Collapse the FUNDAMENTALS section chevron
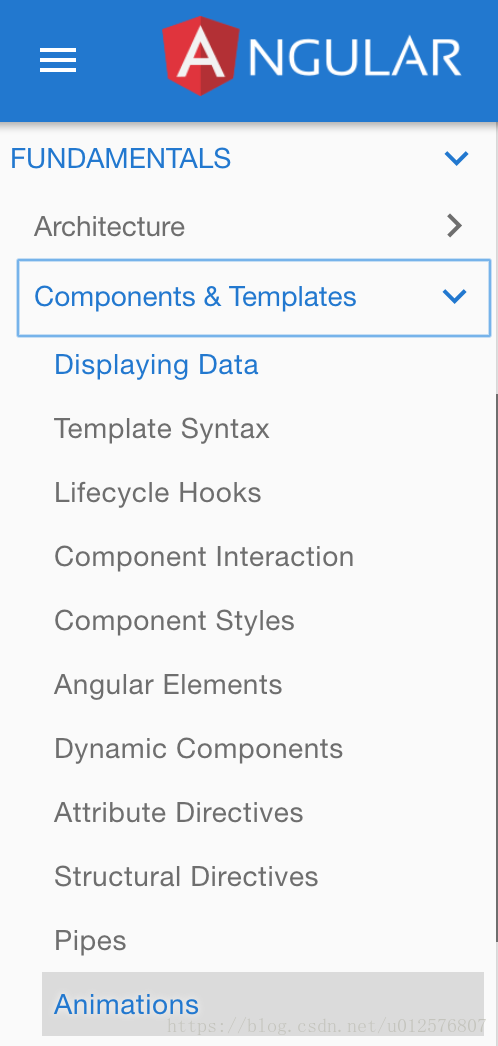The height and width of the screenshot is (1046, 498). 457,159
